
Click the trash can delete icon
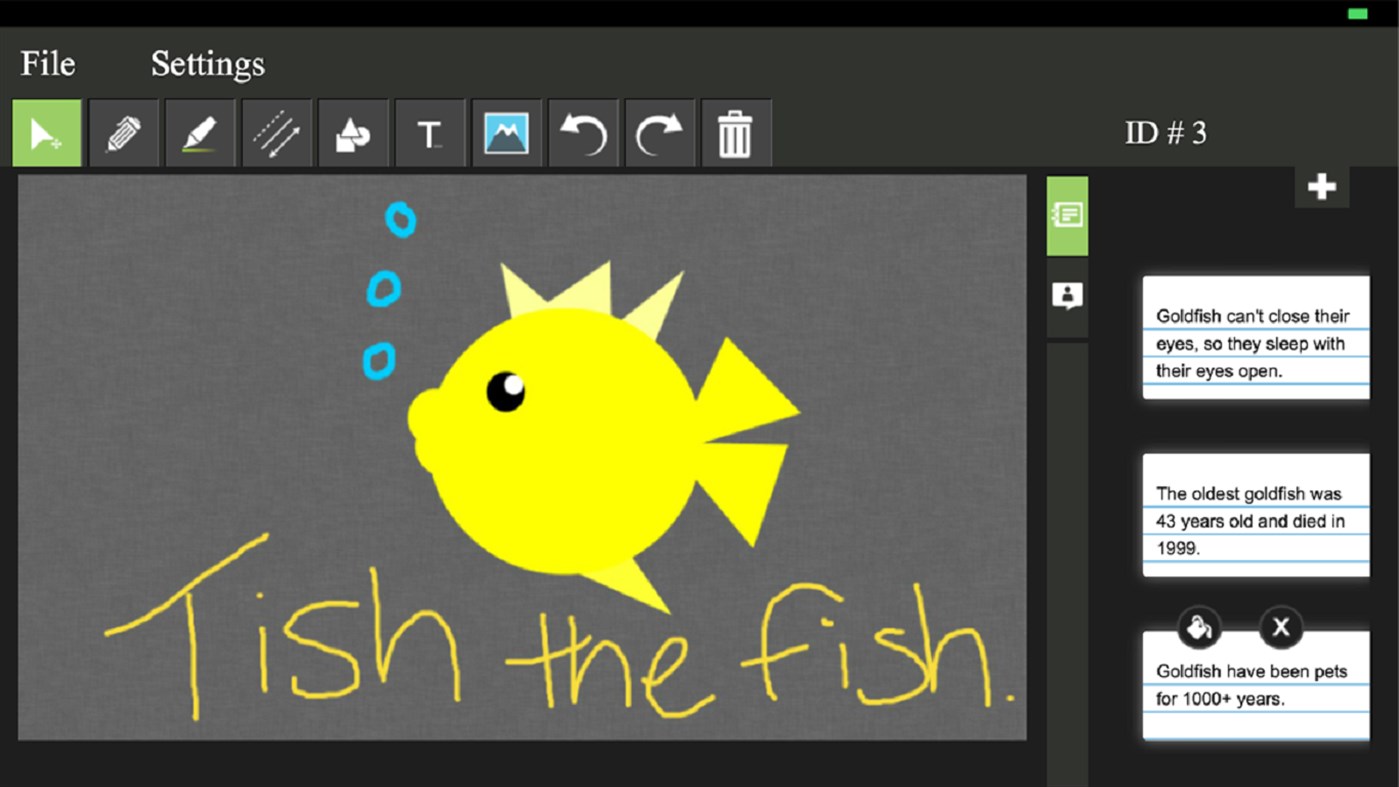[735, 133]
